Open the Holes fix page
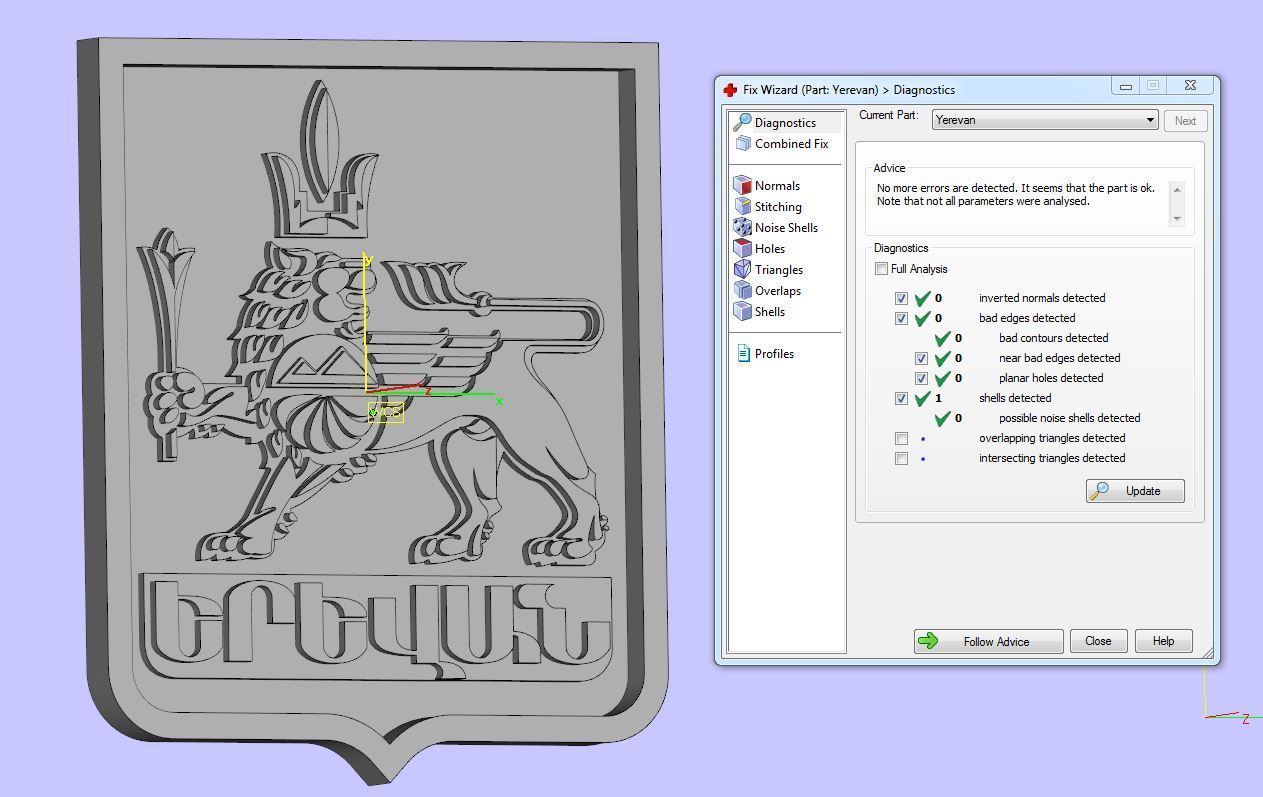 pos(770,248)
